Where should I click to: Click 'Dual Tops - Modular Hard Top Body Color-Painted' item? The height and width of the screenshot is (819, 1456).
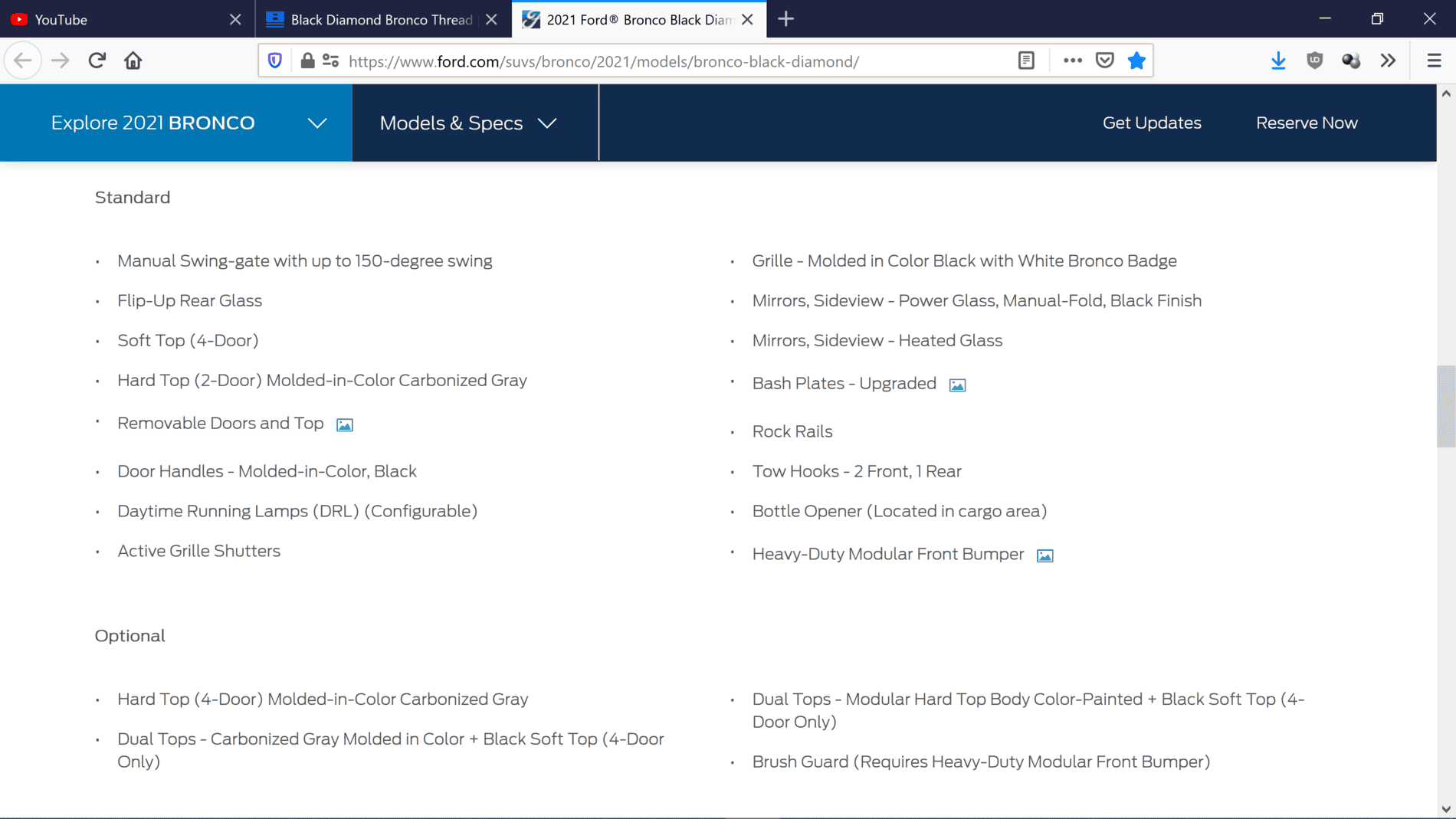click(1028, 711)
